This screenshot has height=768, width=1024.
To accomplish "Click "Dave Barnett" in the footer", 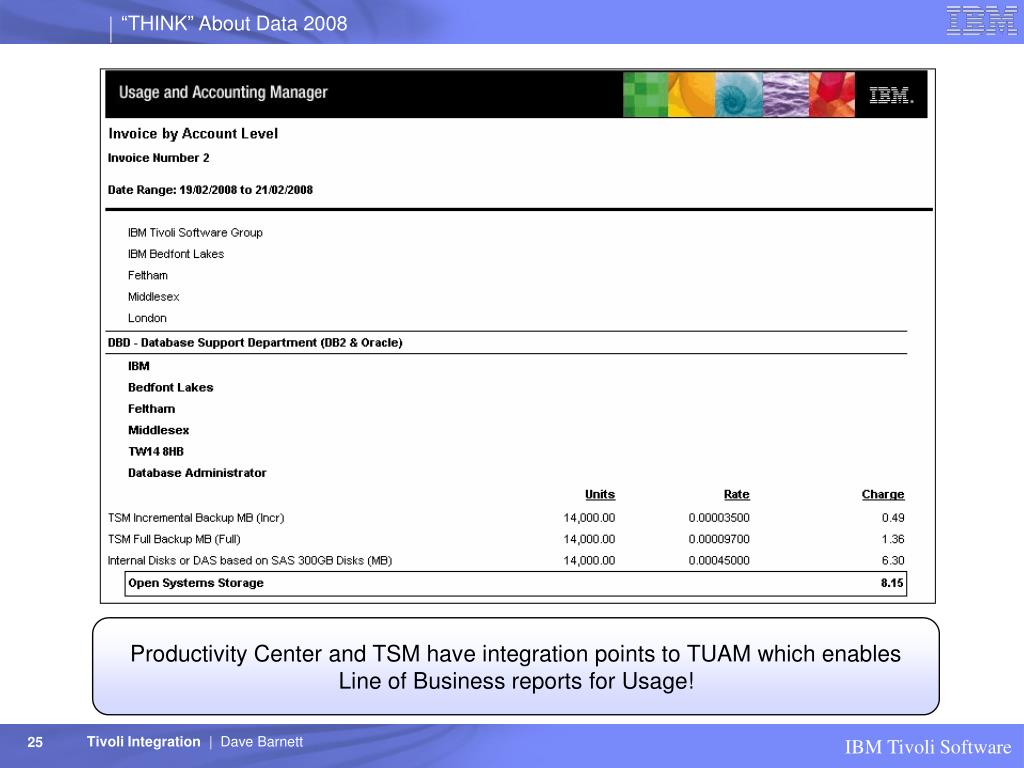I will [262, 742].
